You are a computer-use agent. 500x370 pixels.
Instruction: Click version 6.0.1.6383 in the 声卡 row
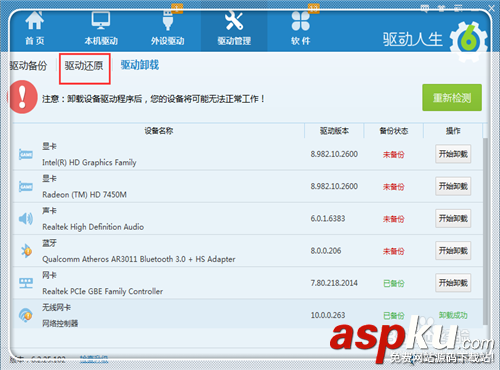coord(328,219)
